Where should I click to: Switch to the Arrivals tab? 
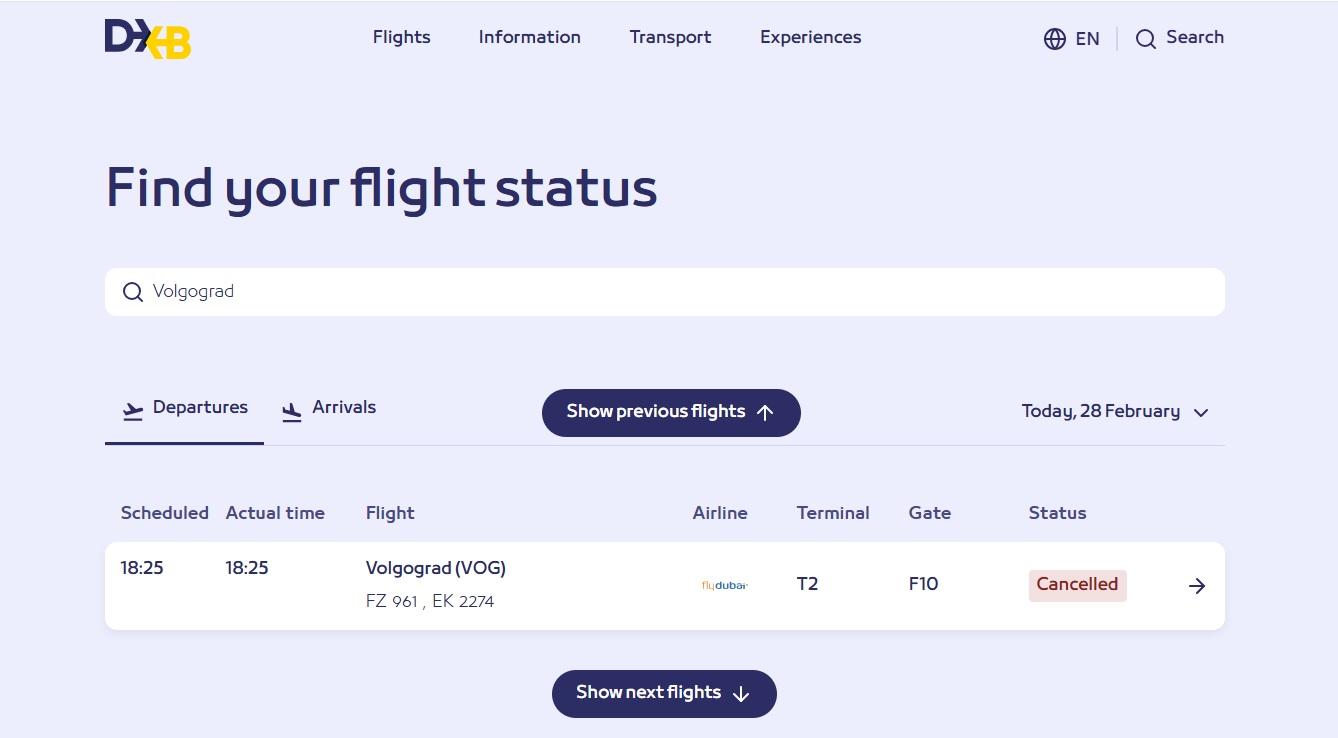(343, 407)
